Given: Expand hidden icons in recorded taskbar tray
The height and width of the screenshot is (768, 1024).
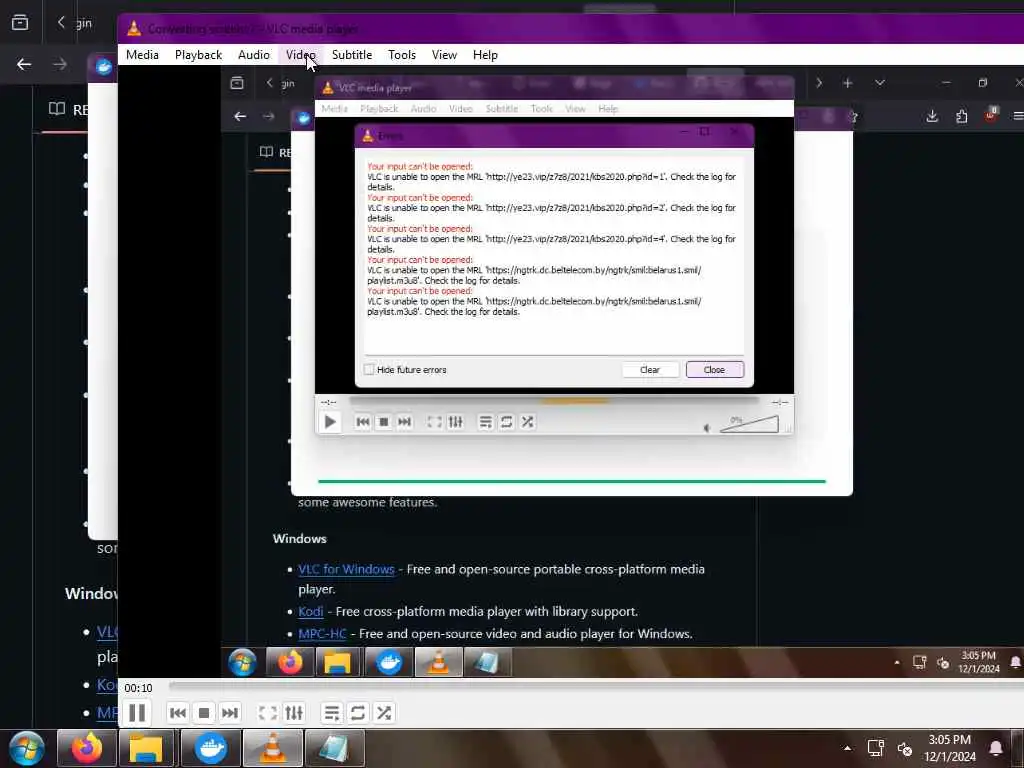Looking at the screenshot, I should click(897, 662).
